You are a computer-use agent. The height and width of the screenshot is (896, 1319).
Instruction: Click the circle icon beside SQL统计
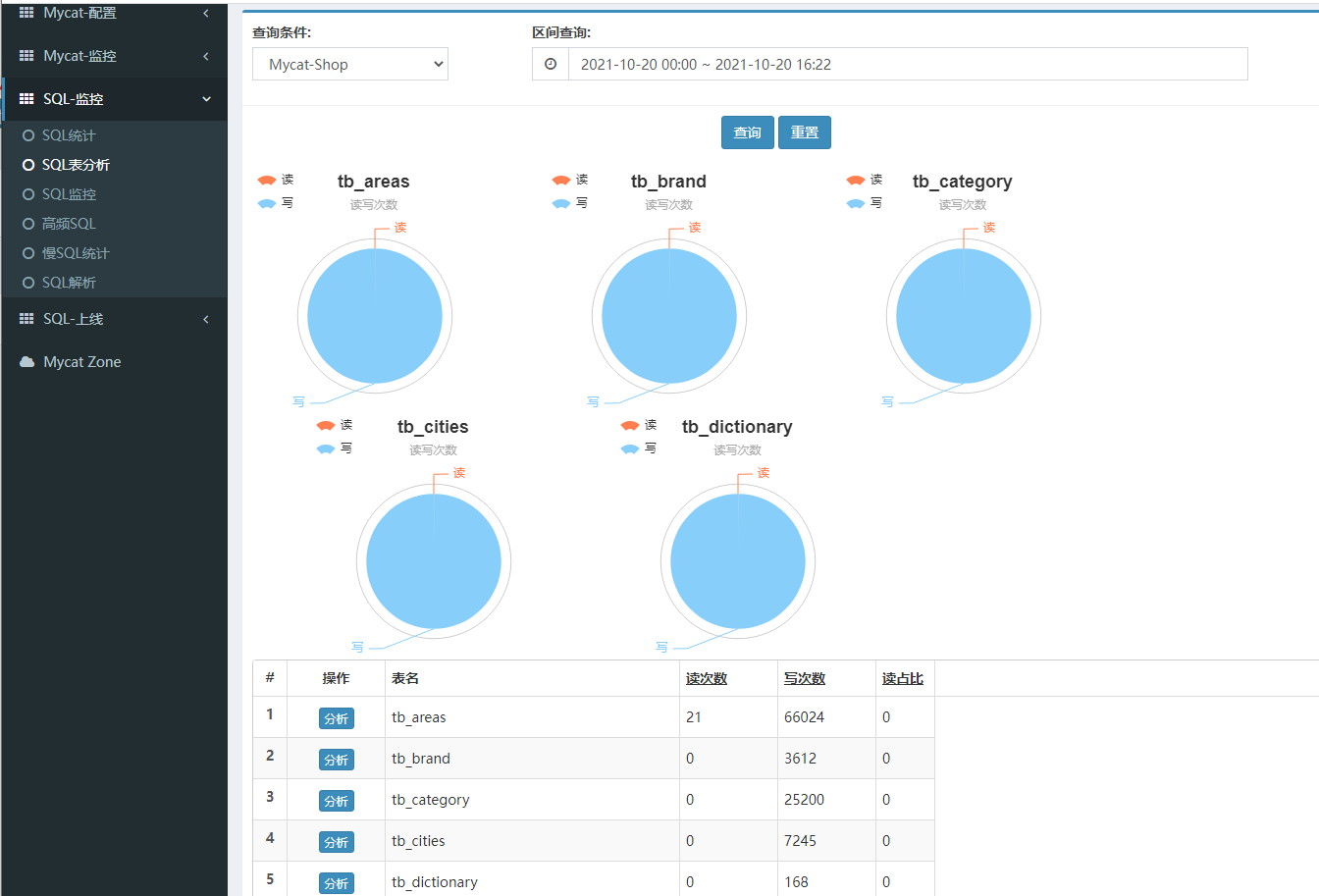click(28, 135)
